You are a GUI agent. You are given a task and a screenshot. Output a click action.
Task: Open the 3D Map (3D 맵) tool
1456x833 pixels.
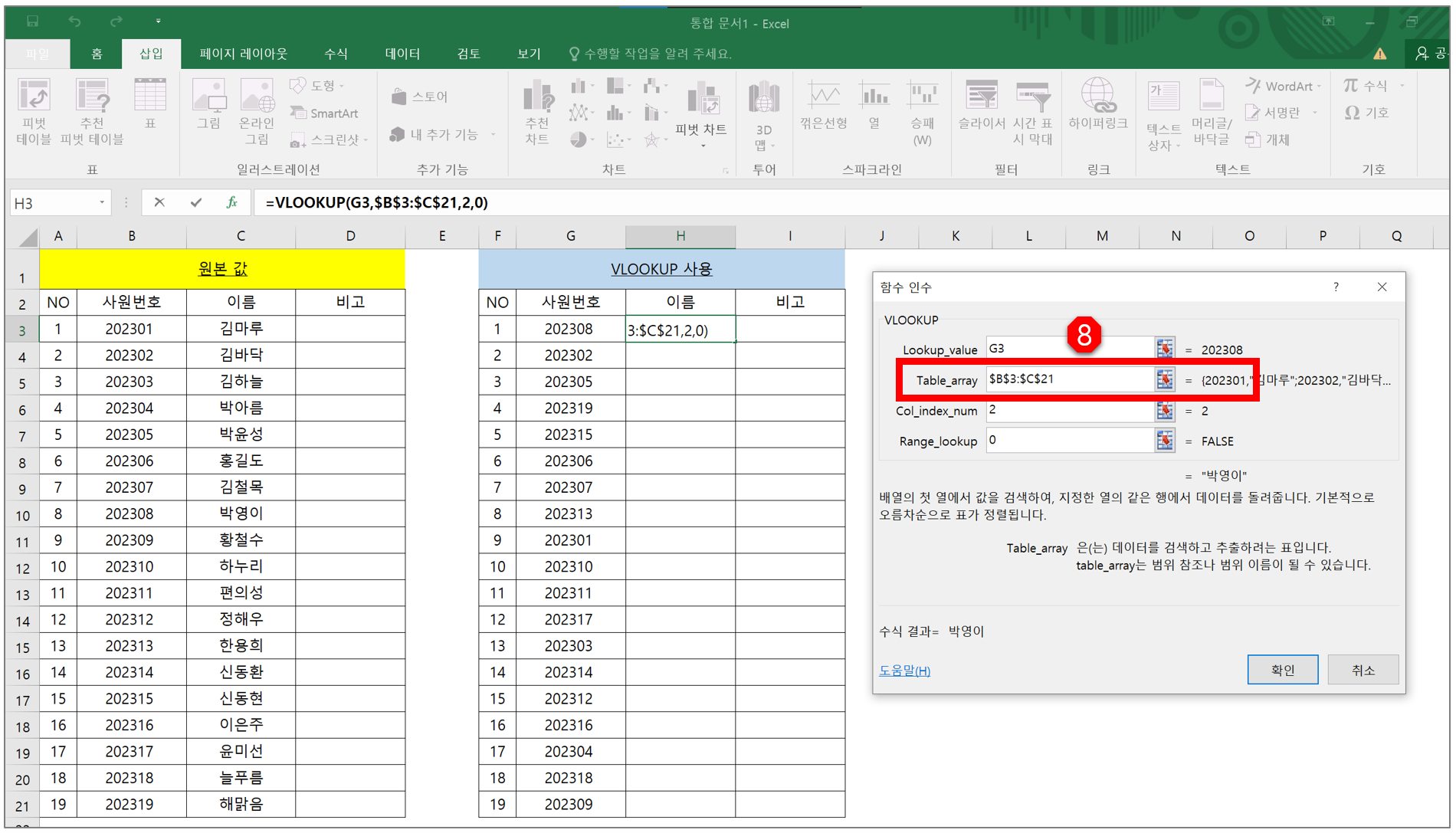[763, 115]
